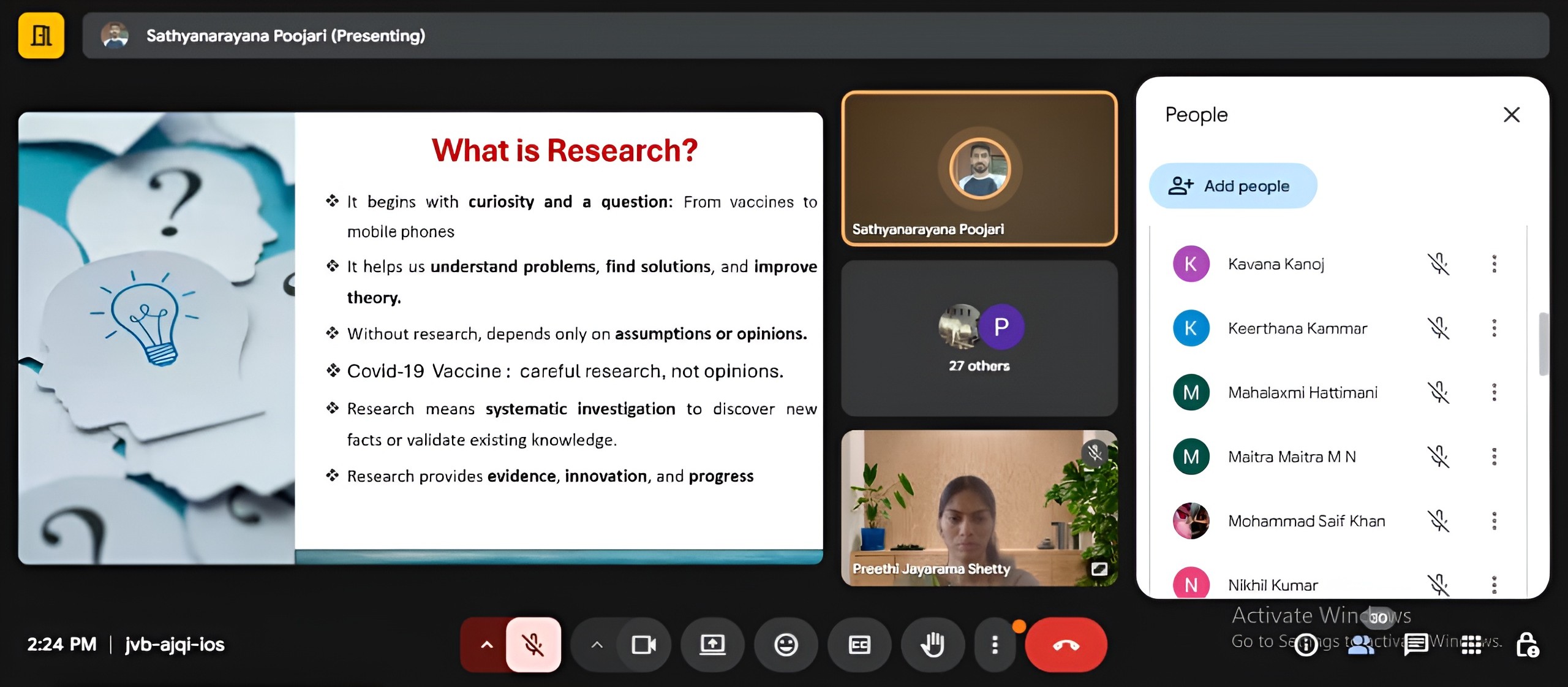Expand audio settings arrow beside microphone

(x=487, y=645)
